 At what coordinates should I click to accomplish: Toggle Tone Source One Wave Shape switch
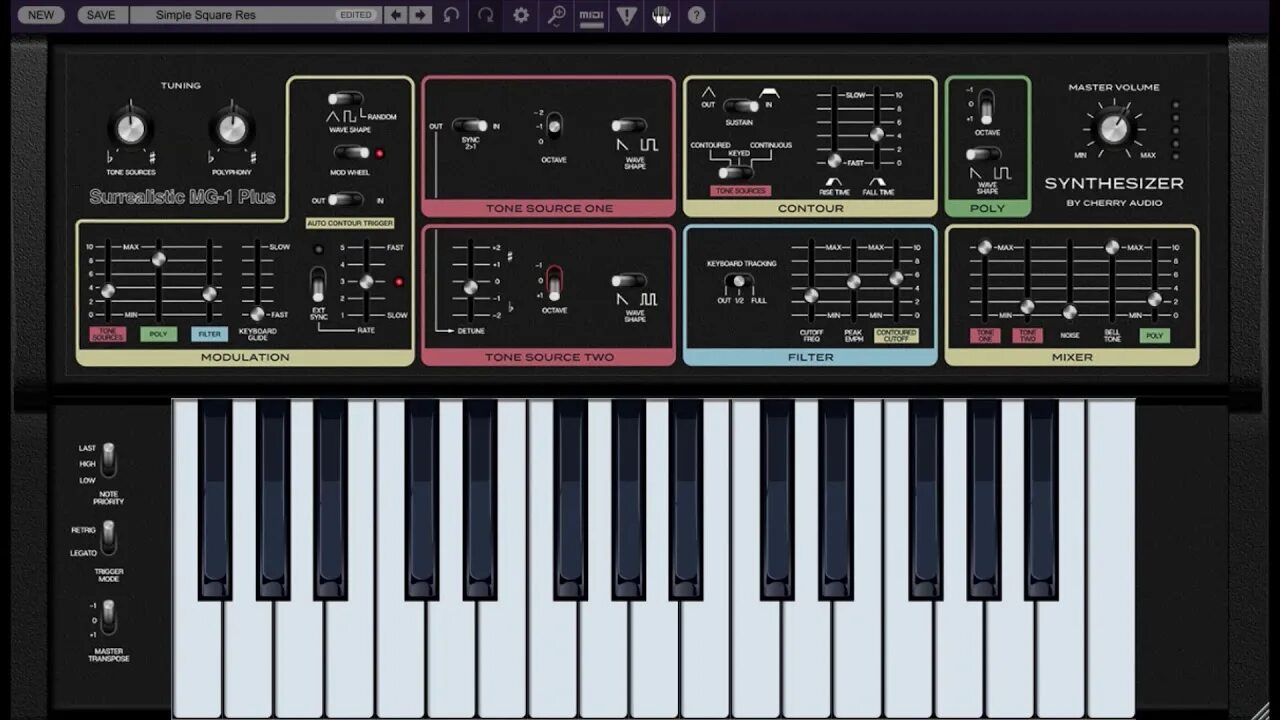coord(629,126)
